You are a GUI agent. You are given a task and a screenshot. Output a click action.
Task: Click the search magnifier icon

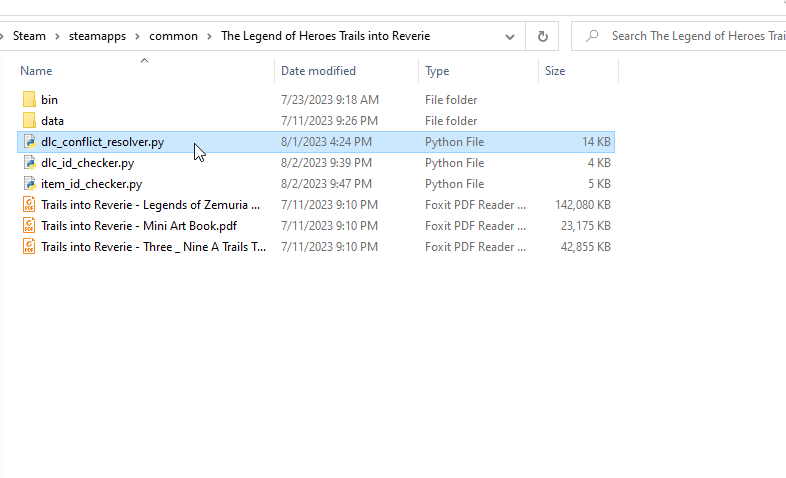pos(593,36)
